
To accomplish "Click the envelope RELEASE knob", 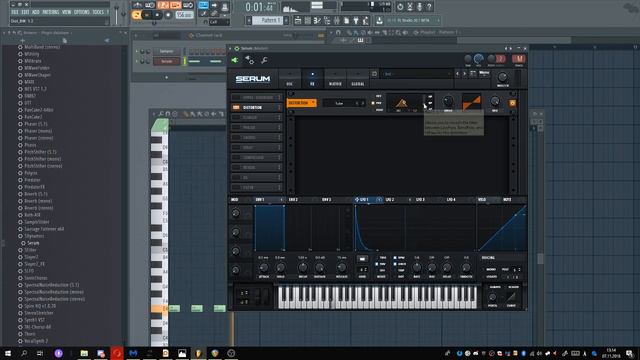I will 342,268.
